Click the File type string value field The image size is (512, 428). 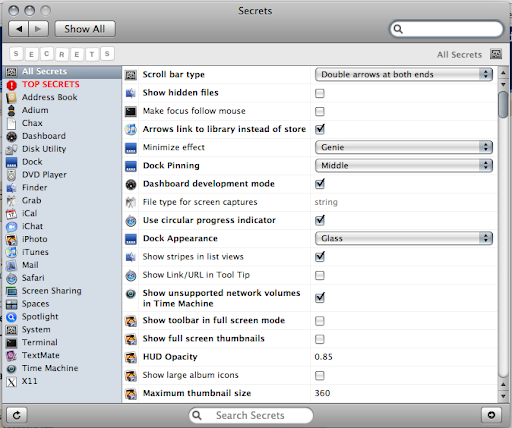tap(326, 202)
